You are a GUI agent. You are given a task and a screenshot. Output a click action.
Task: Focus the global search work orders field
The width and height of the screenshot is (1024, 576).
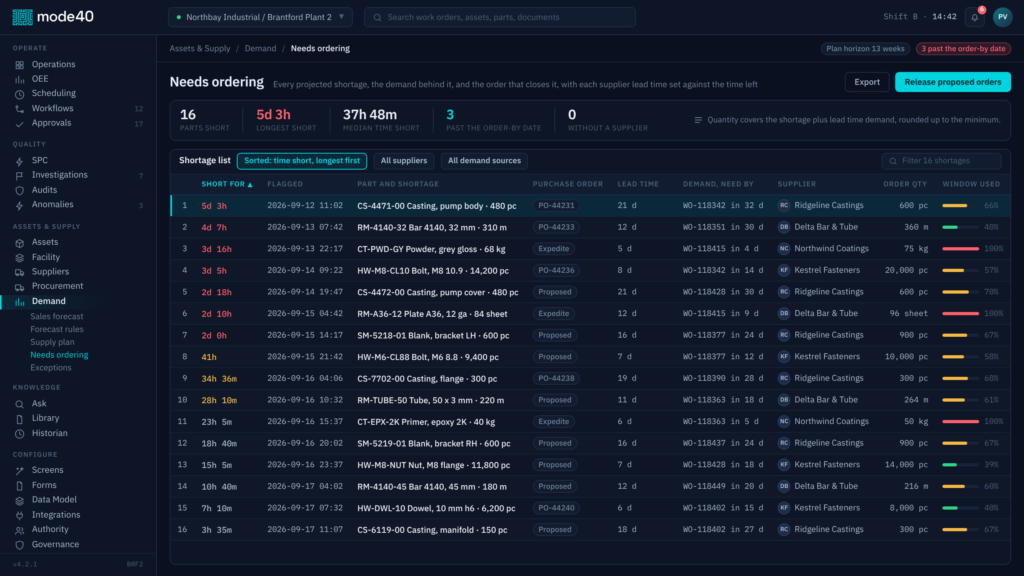(500, 17)
